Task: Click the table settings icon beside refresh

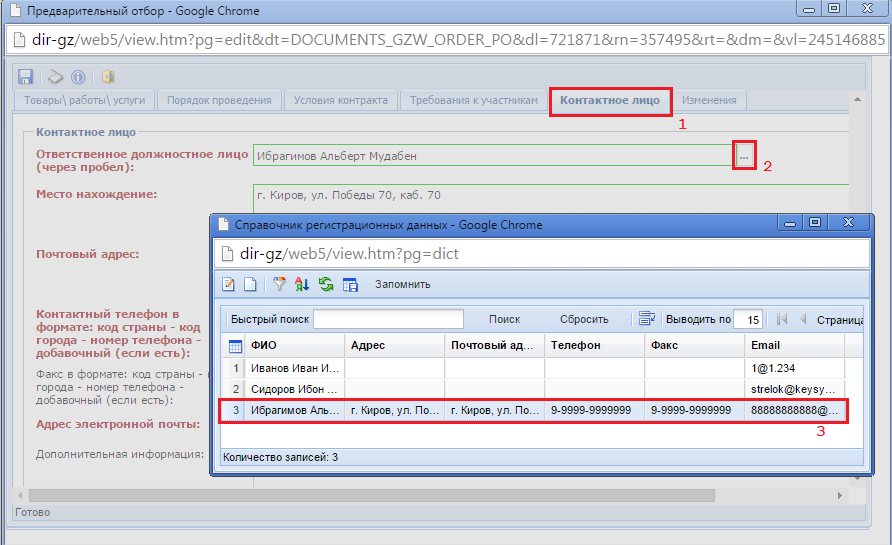Action: coord(350,284)
